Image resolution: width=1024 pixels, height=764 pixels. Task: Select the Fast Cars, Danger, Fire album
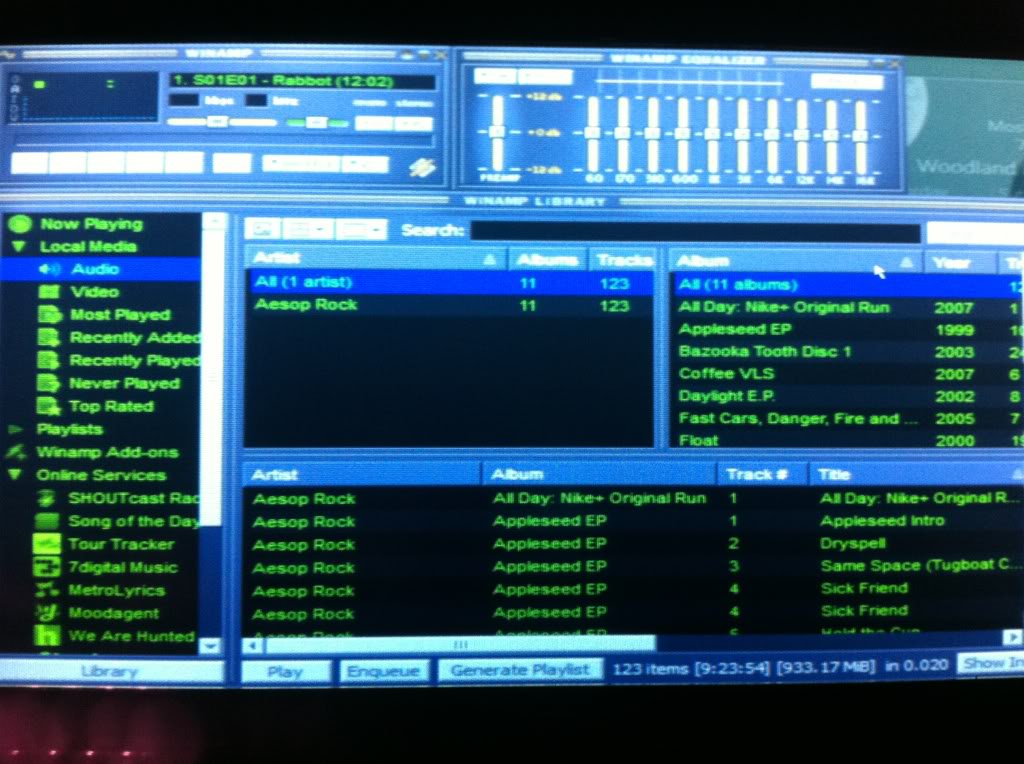pos(848,418)
